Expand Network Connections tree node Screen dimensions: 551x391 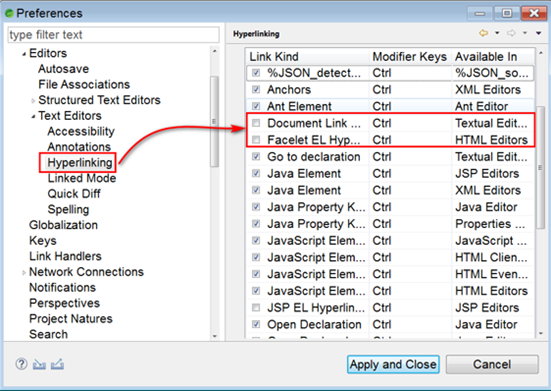24,273
